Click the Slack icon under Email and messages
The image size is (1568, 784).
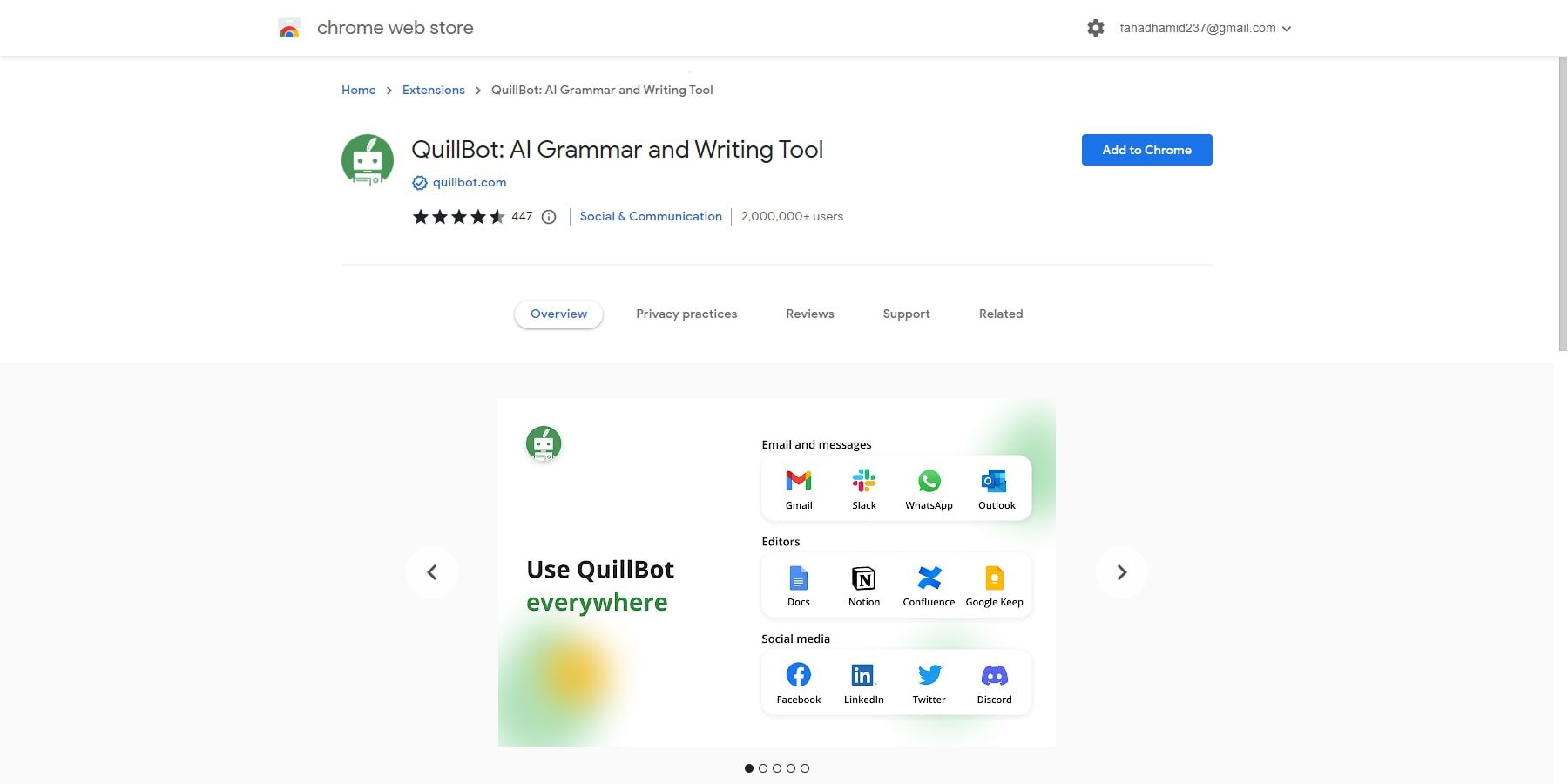point(863,480)
